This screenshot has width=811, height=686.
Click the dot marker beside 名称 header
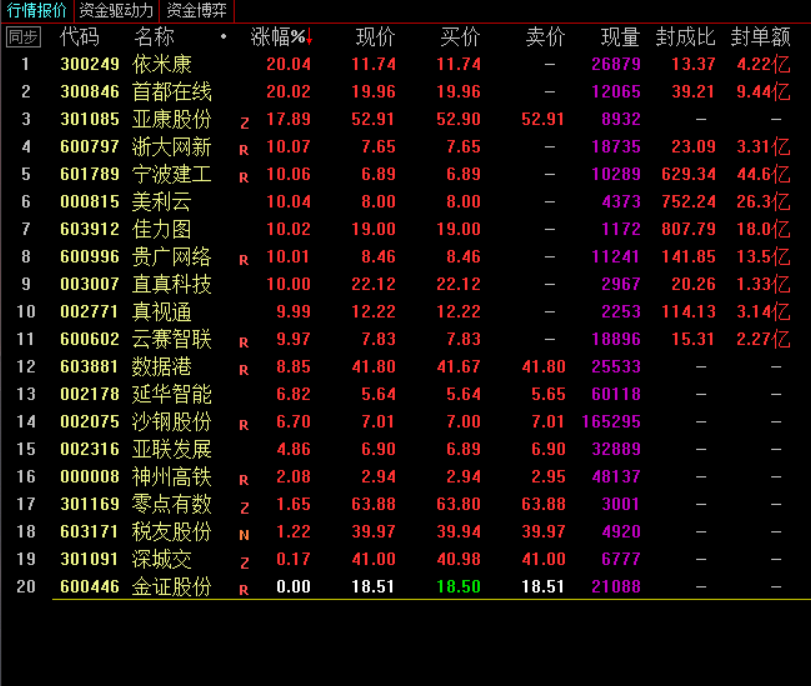[223, 36]
